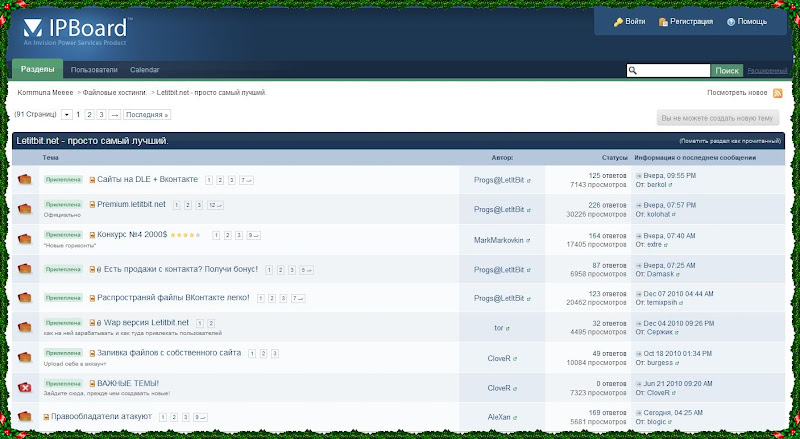Open last poster kolohat profile
800x439 pixels.
(x=659, y=214)
